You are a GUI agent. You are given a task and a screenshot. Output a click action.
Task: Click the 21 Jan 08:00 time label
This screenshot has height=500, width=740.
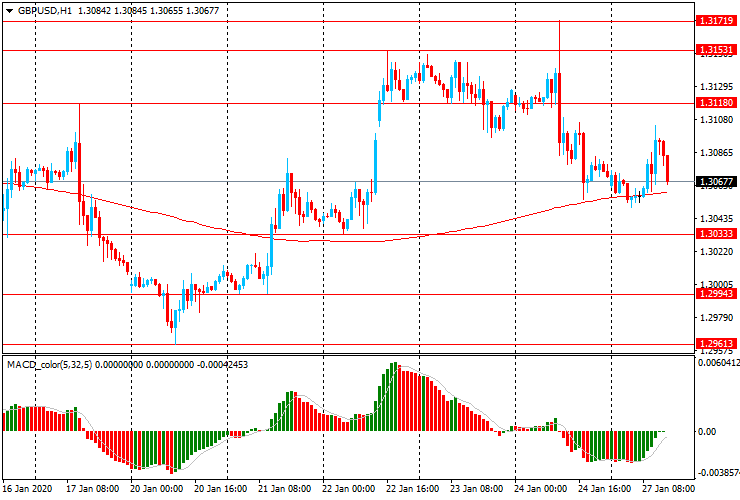coord(285,488)
